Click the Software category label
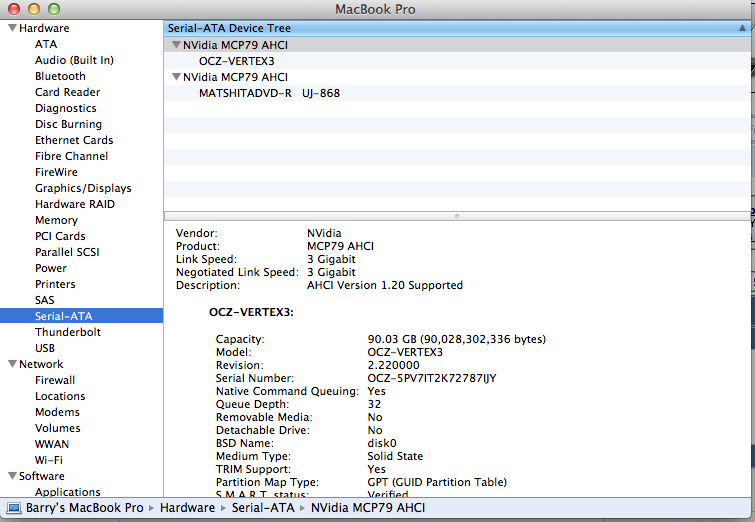755x522 pixels. (41, 476)
